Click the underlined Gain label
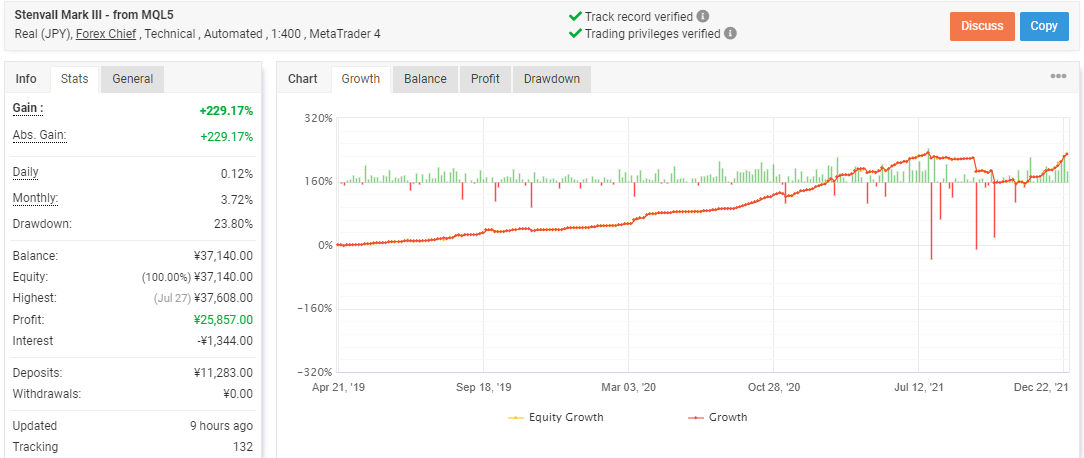The height and width of the screenshot is (458, 1084). tap(28, 109)
